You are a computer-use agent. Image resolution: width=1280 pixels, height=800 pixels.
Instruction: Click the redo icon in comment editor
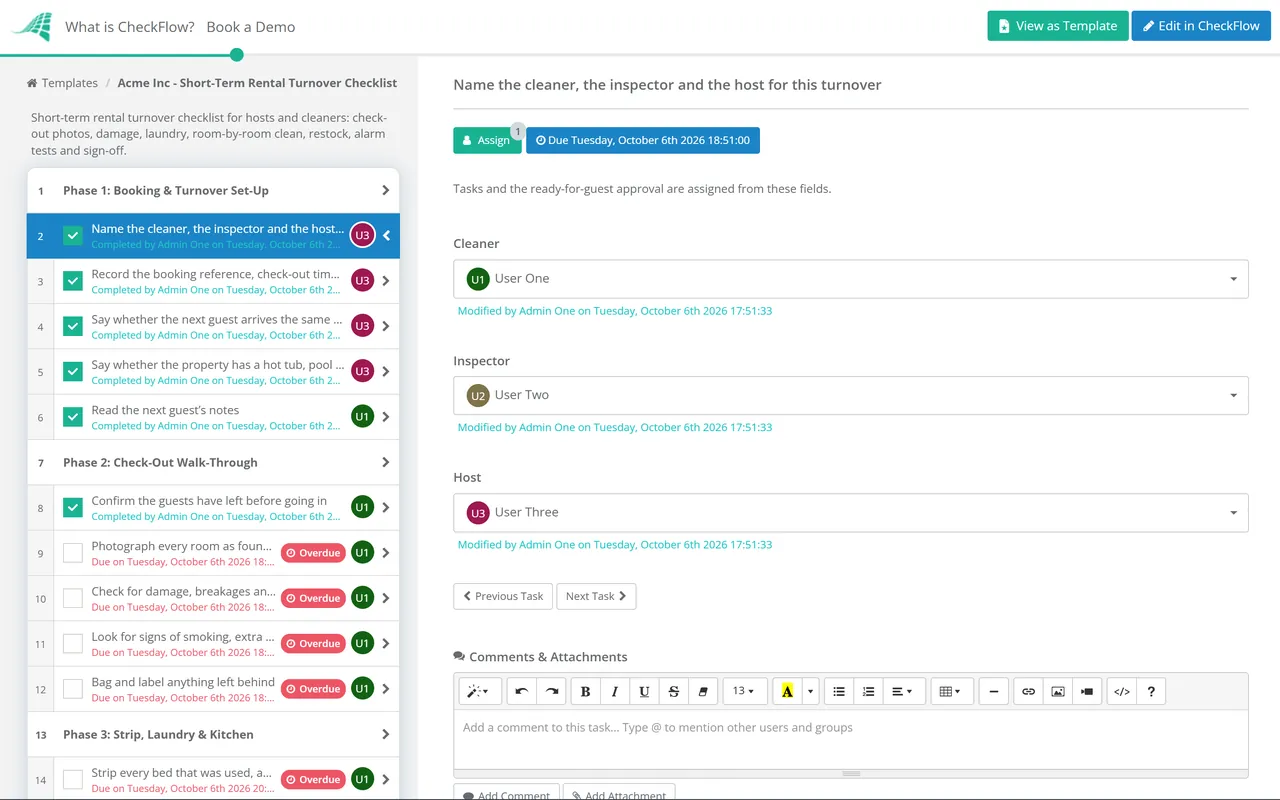point(551,691)
